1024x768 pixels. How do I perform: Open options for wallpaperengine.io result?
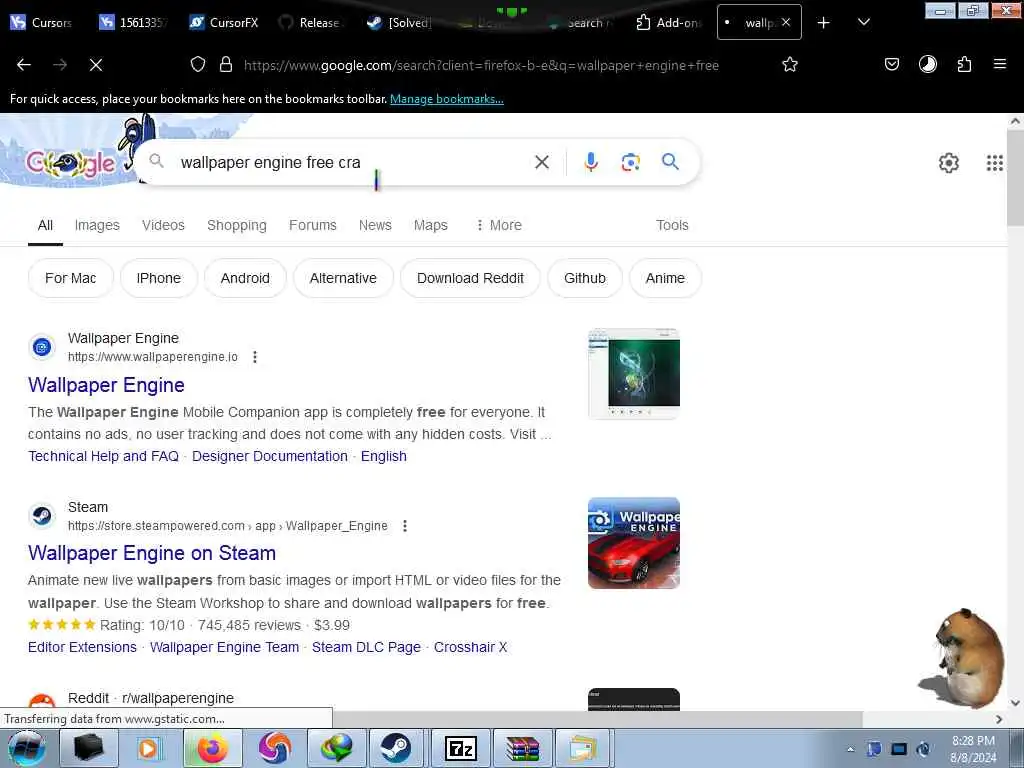[255, 357]
